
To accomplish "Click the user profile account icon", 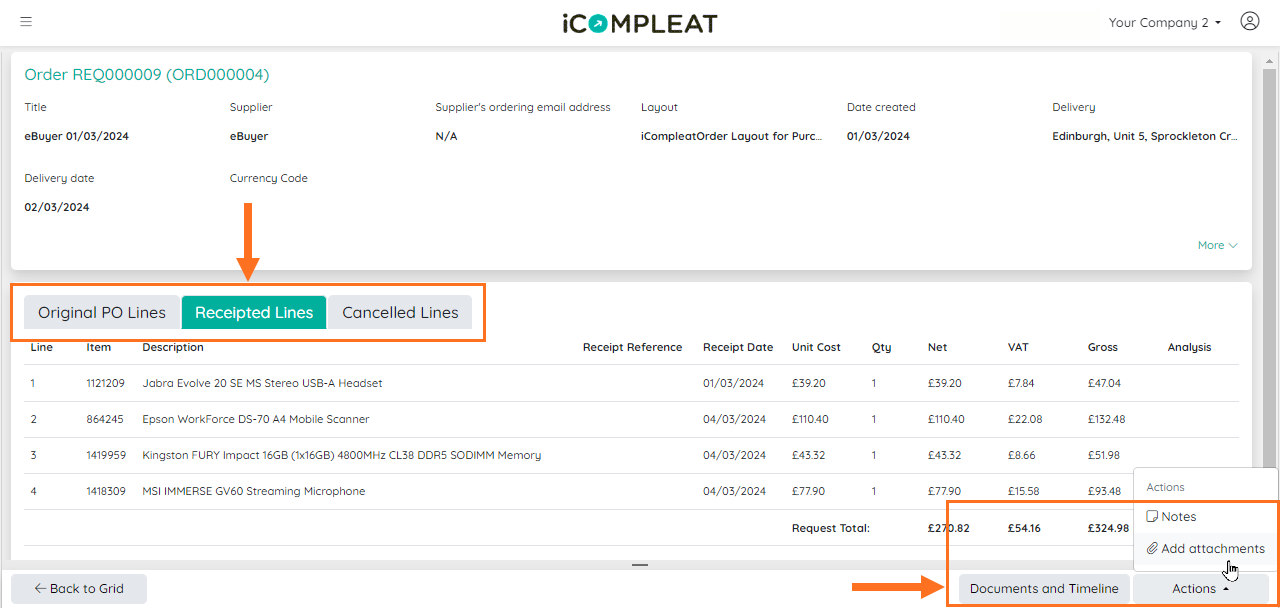I will (x=1249, y=20).
